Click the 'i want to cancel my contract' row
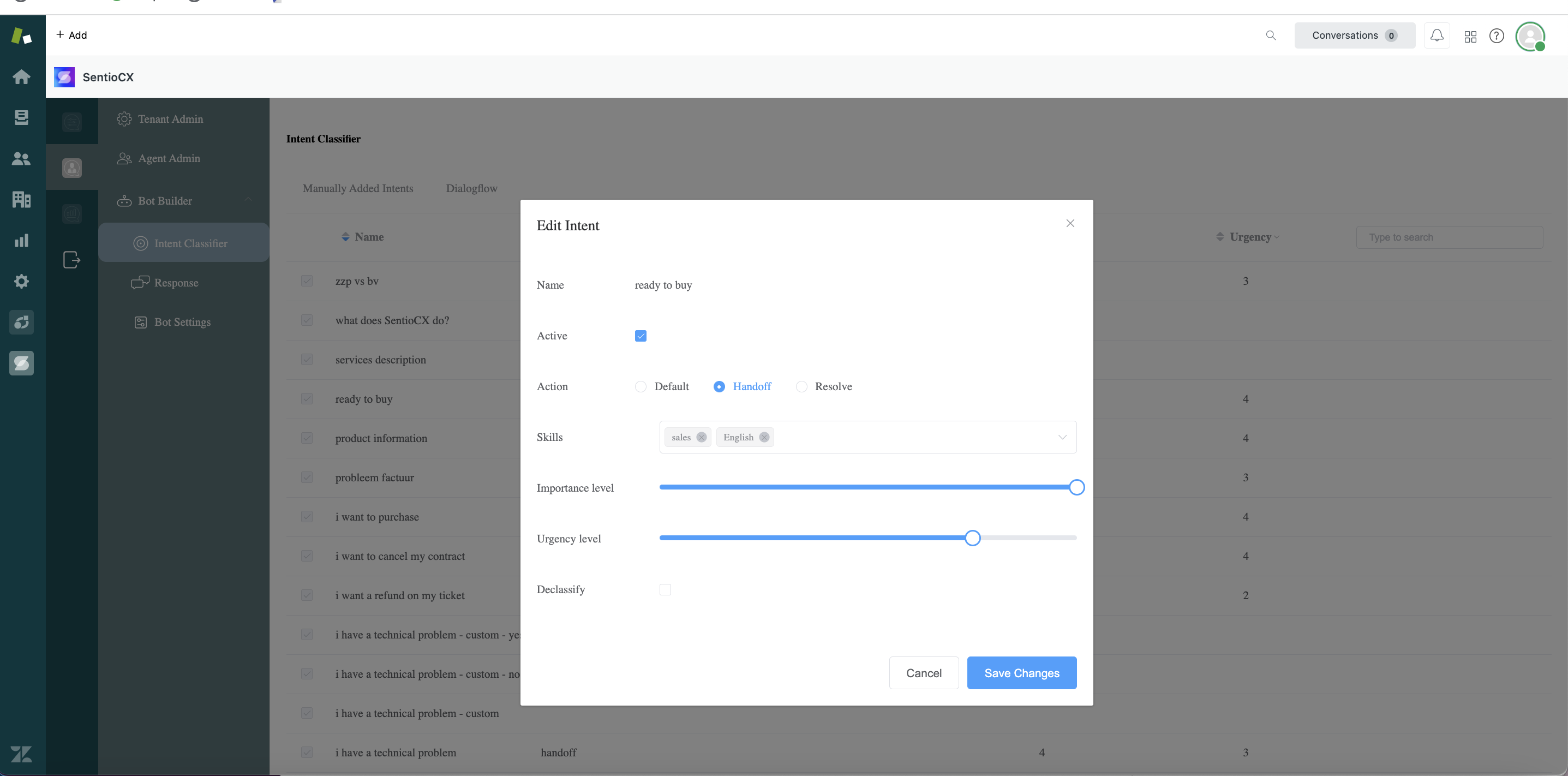The height and width of the screenshot is (776, 1568). click(x=400, y=556)
